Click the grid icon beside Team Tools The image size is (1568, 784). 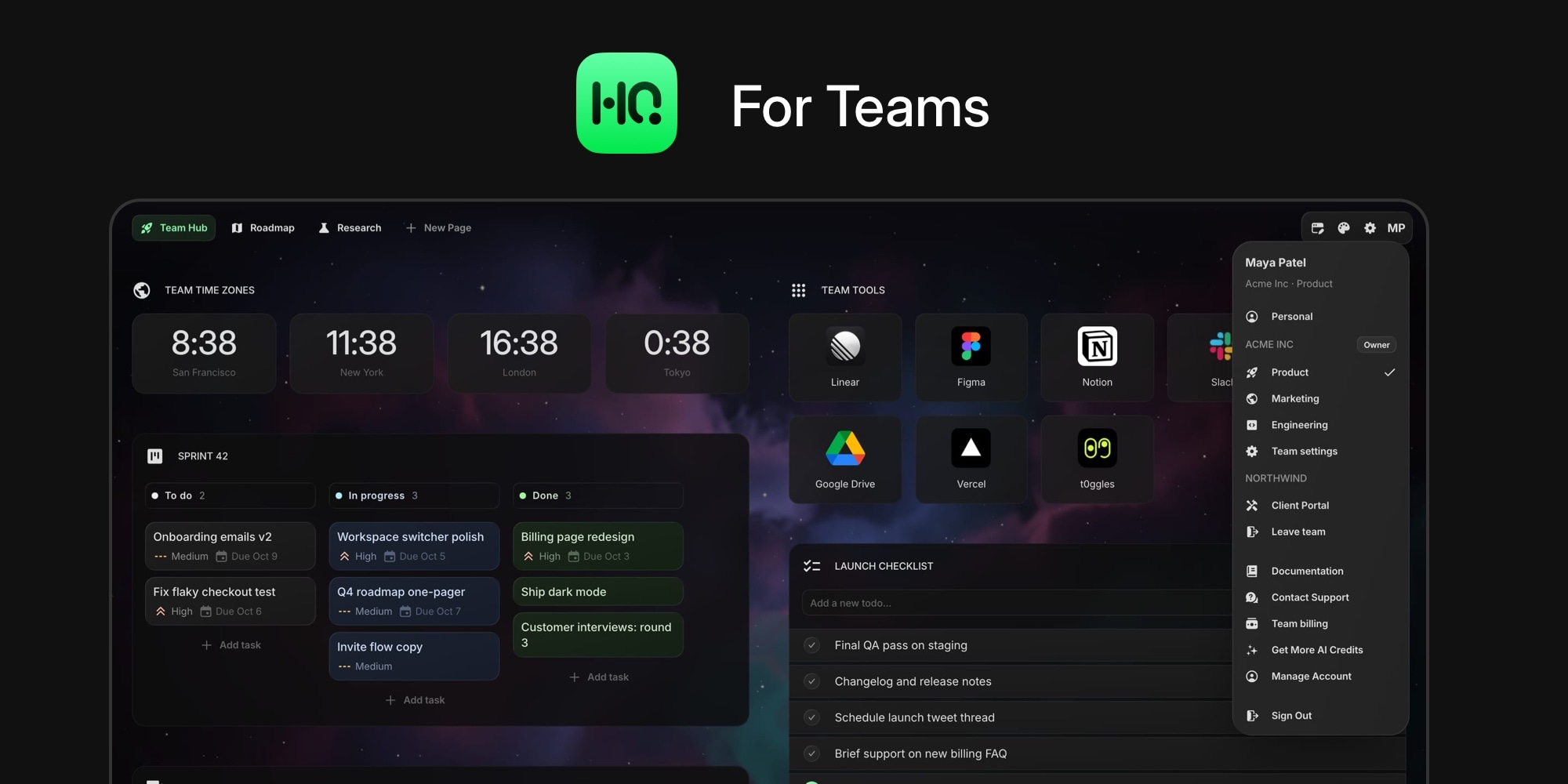pyautogui.click(x=798, y=290)
